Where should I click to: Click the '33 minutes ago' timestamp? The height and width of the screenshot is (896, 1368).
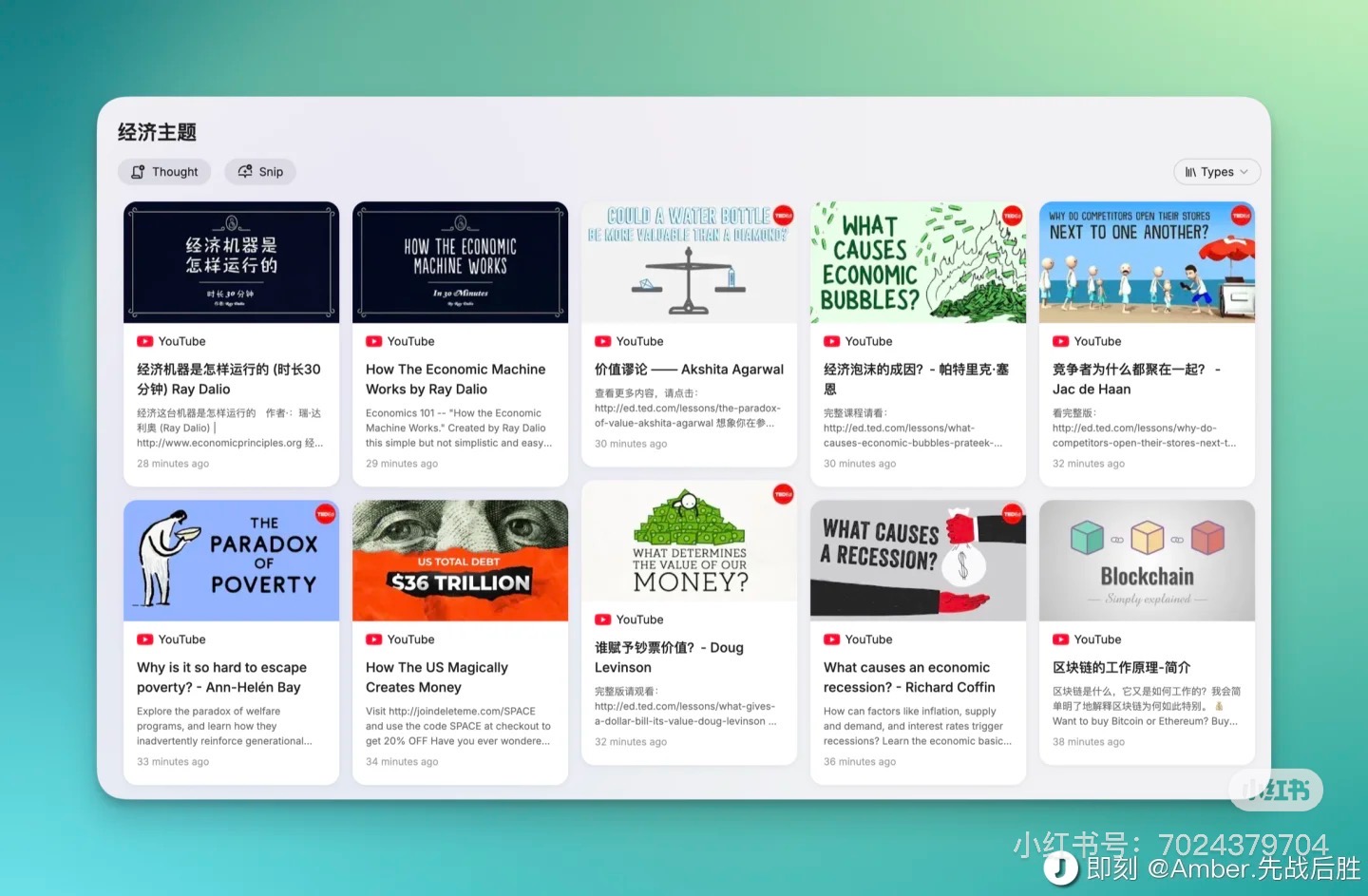[173, 762]
